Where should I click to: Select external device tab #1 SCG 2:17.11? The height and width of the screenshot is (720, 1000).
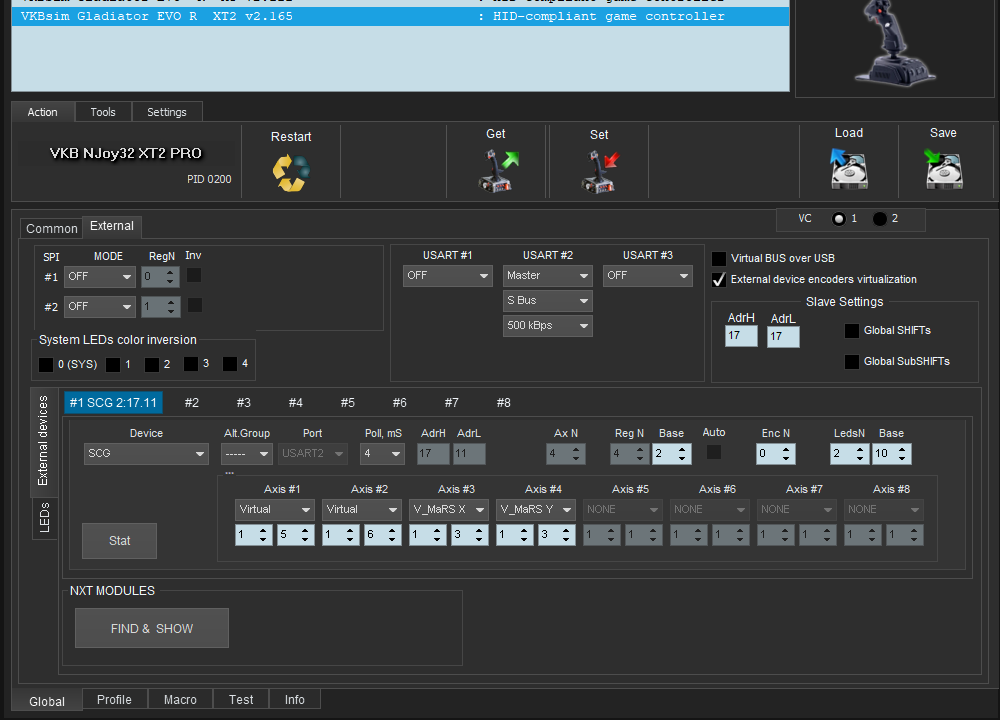coord(114,403)
